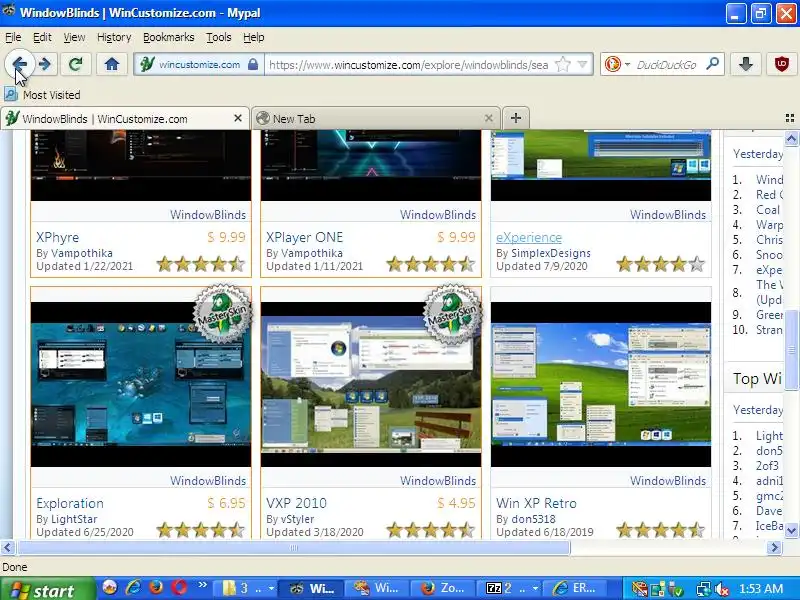The width and height of the screenshot is (800, 600).
Task: Open the Windows start button
Action: coord(47,589)
